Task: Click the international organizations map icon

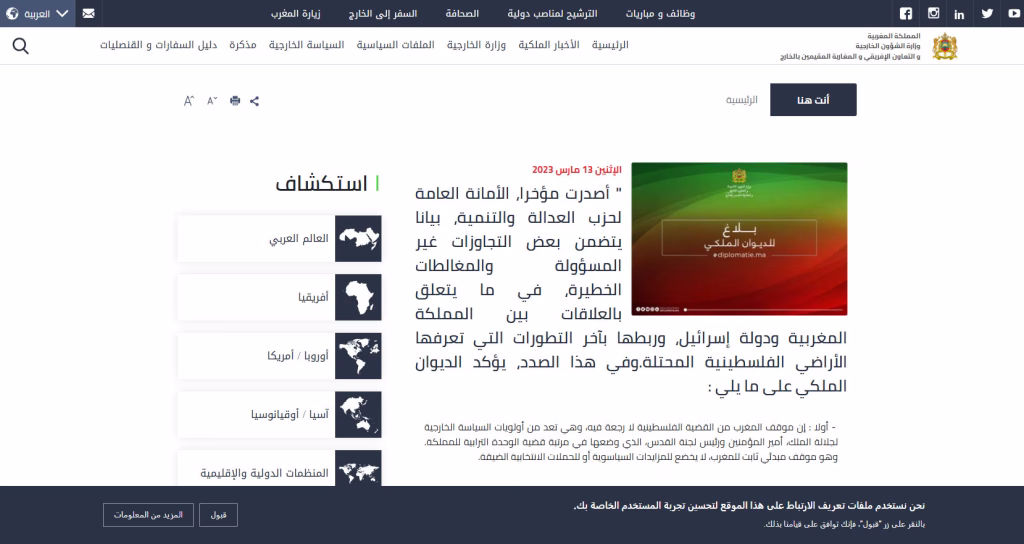Action: click(358, 468)
